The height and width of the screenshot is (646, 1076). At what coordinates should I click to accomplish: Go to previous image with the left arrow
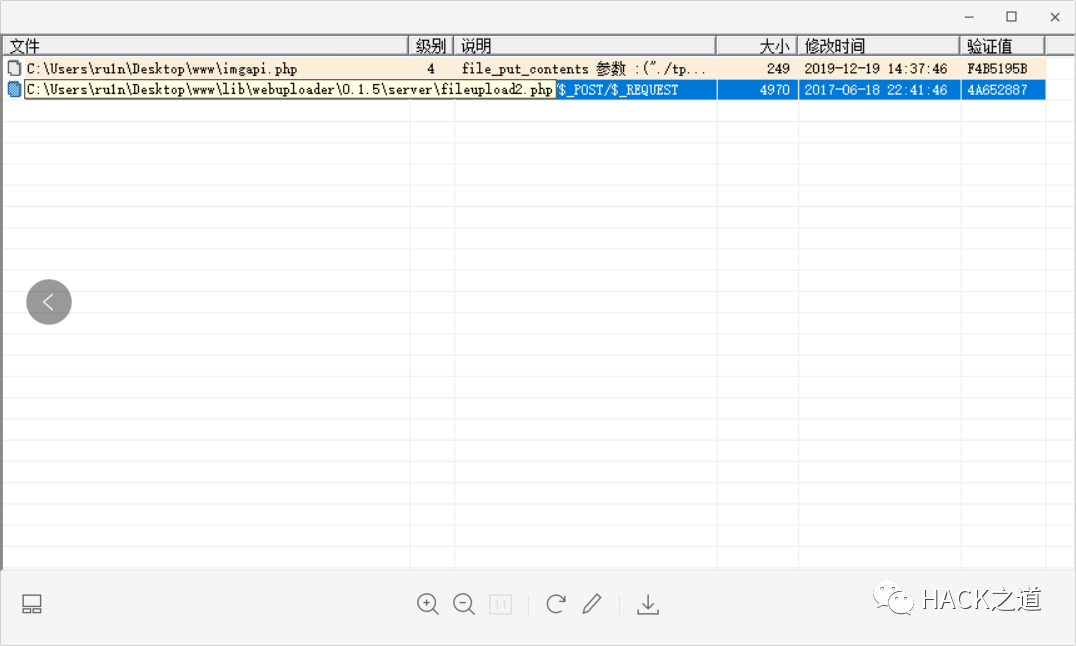click(x=48, y=301)
